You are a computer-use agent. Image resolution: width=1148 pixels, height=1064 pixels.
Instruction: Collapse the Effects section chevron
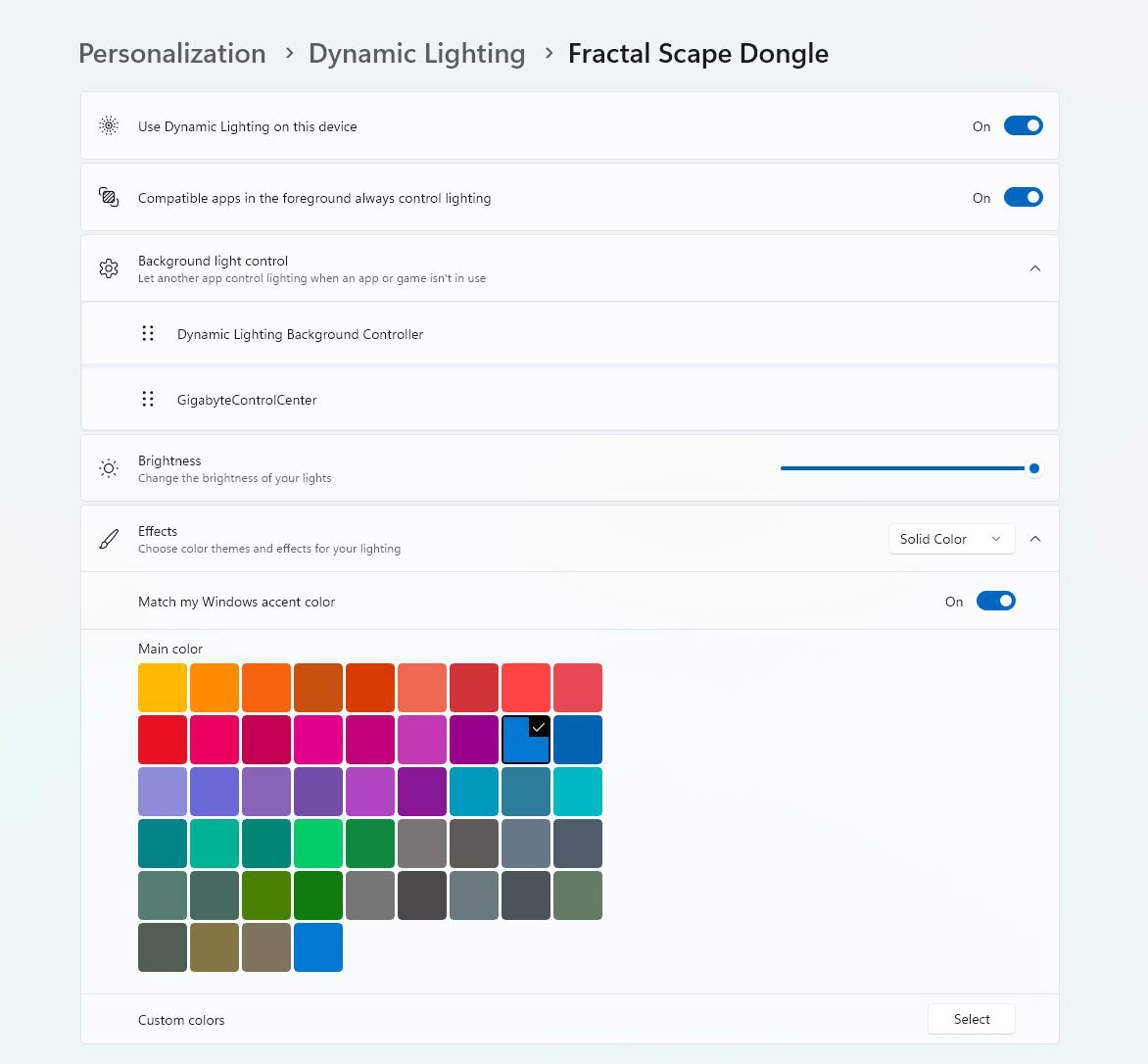tap(1035, 539)
